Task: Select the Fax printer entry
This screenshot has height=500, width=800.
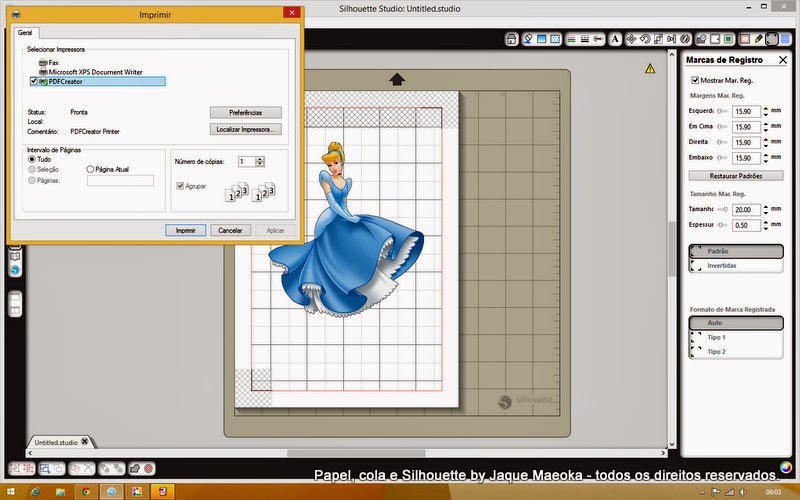Action: pyautogui.click(x=49, y=62)
